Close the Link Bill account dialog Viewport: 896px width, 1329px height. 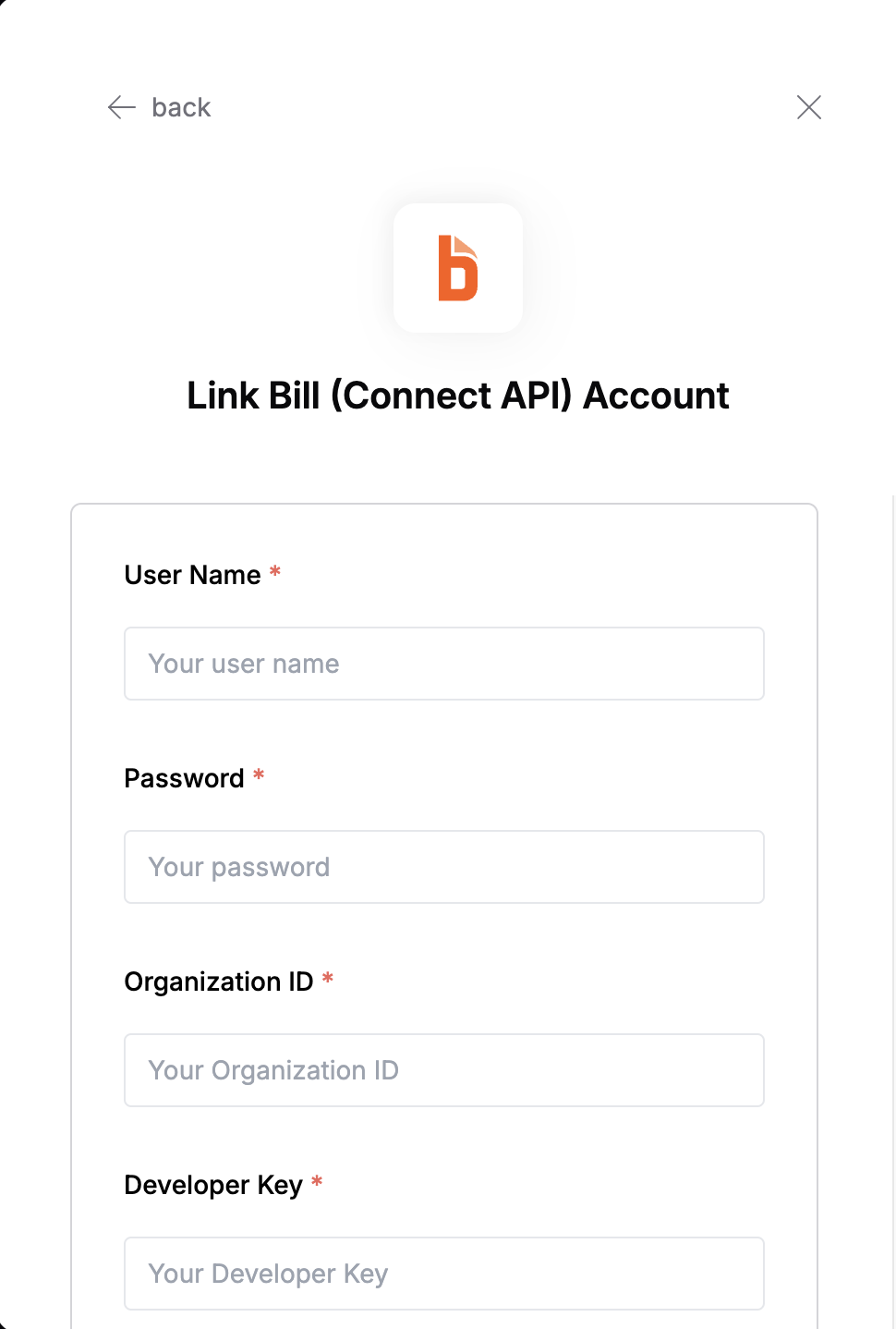809,107
